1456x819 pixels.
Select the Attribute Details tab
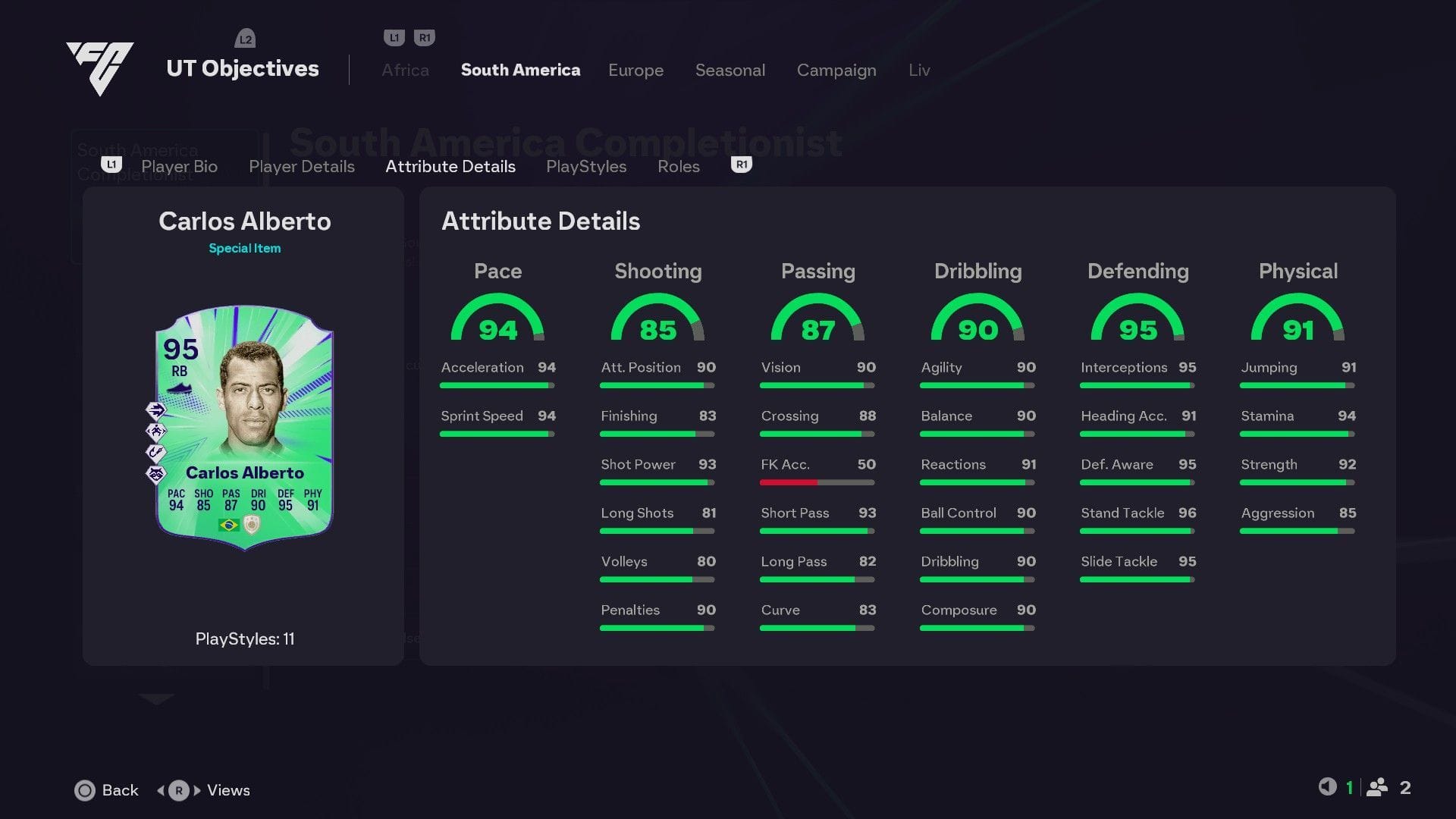450,166
